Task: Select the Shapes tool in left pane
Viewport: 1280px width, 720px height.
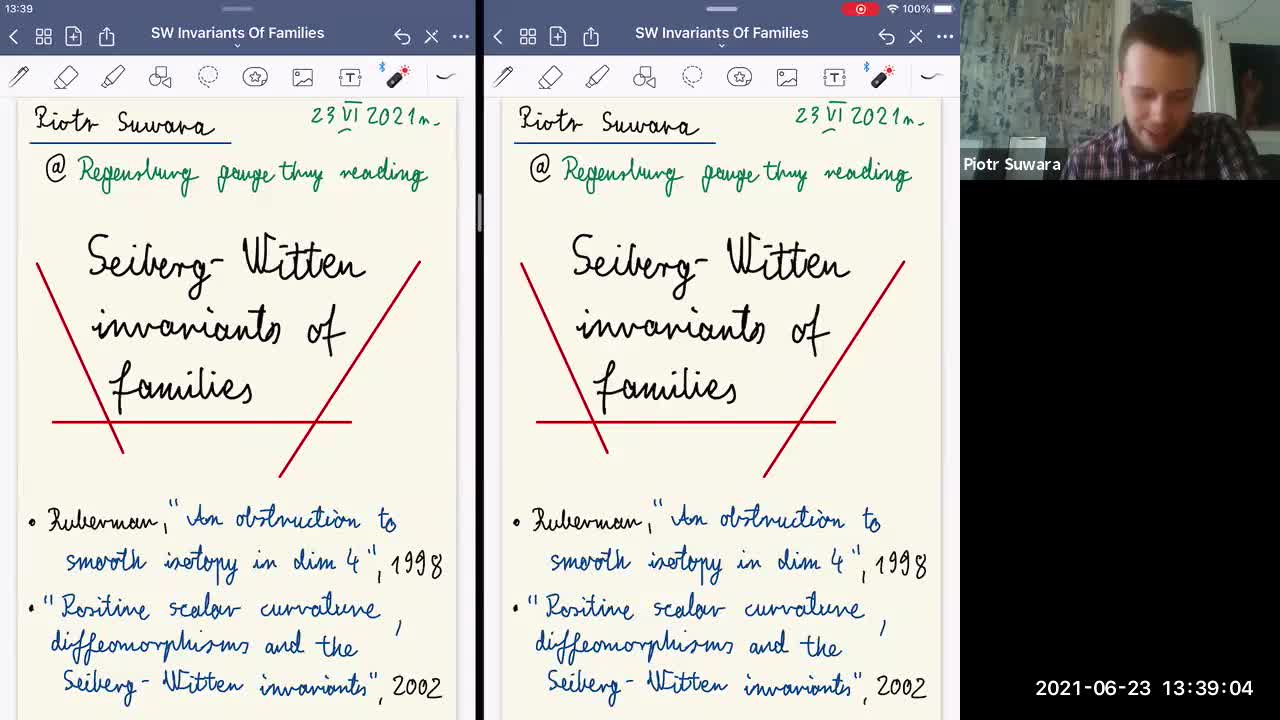Action: pyautogui.click(x=160, y=77)
